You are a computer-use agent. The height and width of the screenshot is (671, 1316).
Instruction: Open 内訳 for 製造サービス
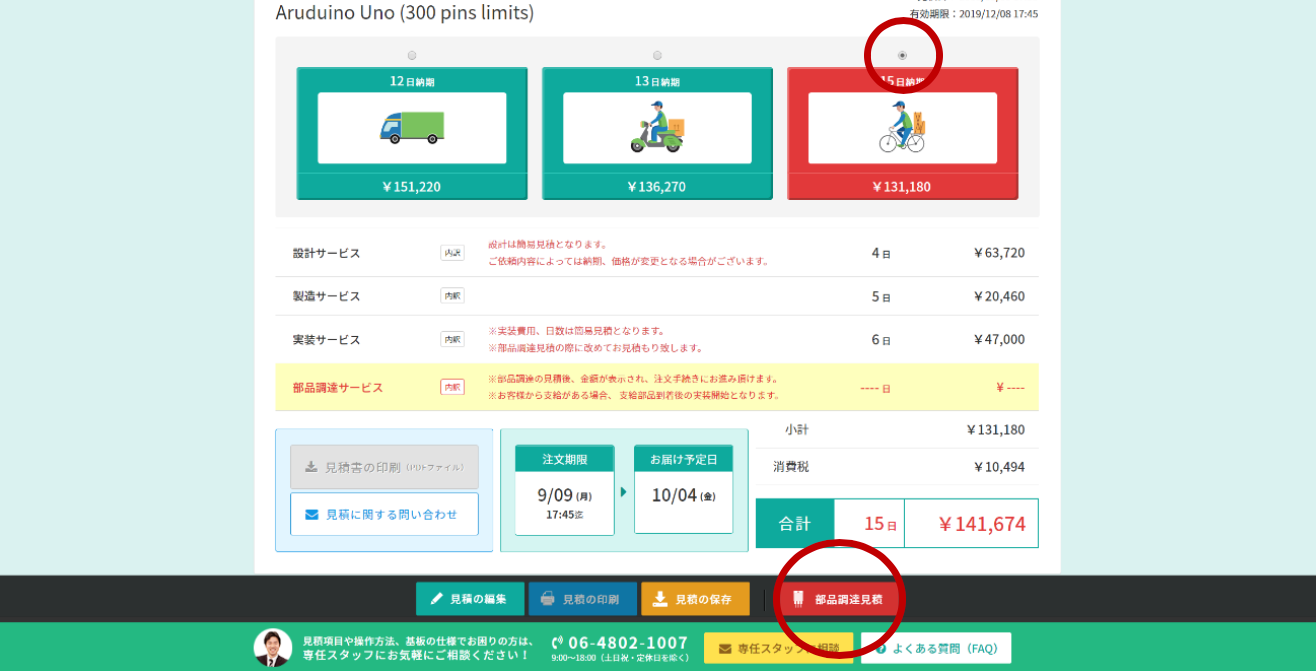[452, 296]
